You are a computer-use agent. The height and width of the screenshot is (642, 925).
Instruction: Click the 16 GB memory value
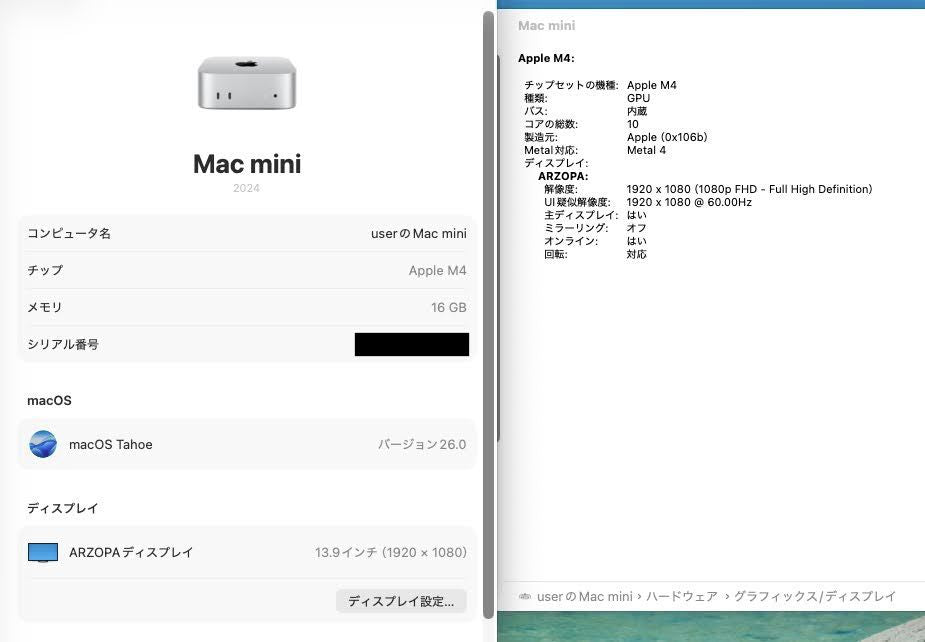coord(448,307)
